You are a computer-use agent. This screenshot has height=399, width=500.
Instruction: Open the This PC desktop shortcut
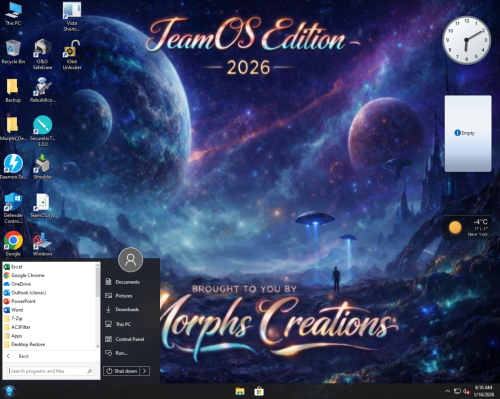[13, 14]
